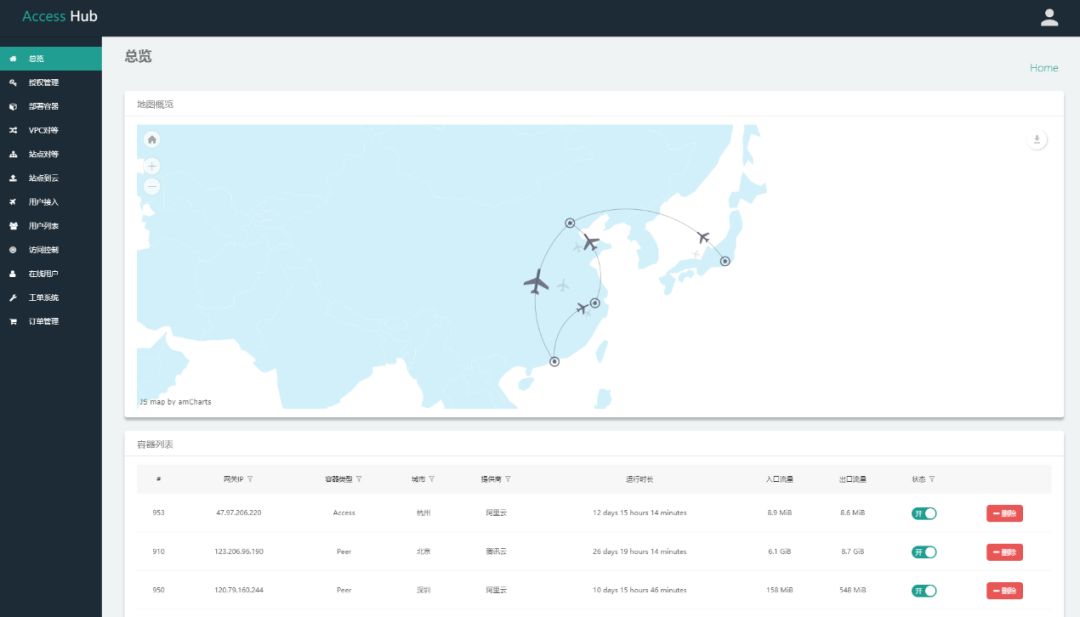This screenshot has height=617, width=1080.
Task: Select the Hangzhou node marker on map
Action: [x=595, y=303]
